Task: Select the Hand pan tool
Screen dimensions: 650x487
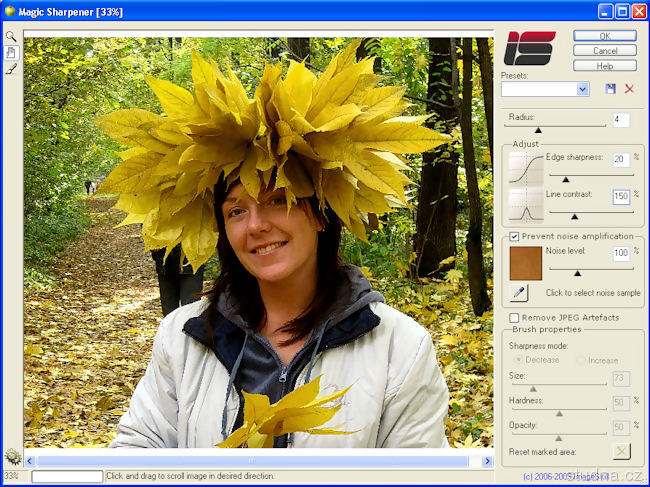Action: click(x=11, y=52)
